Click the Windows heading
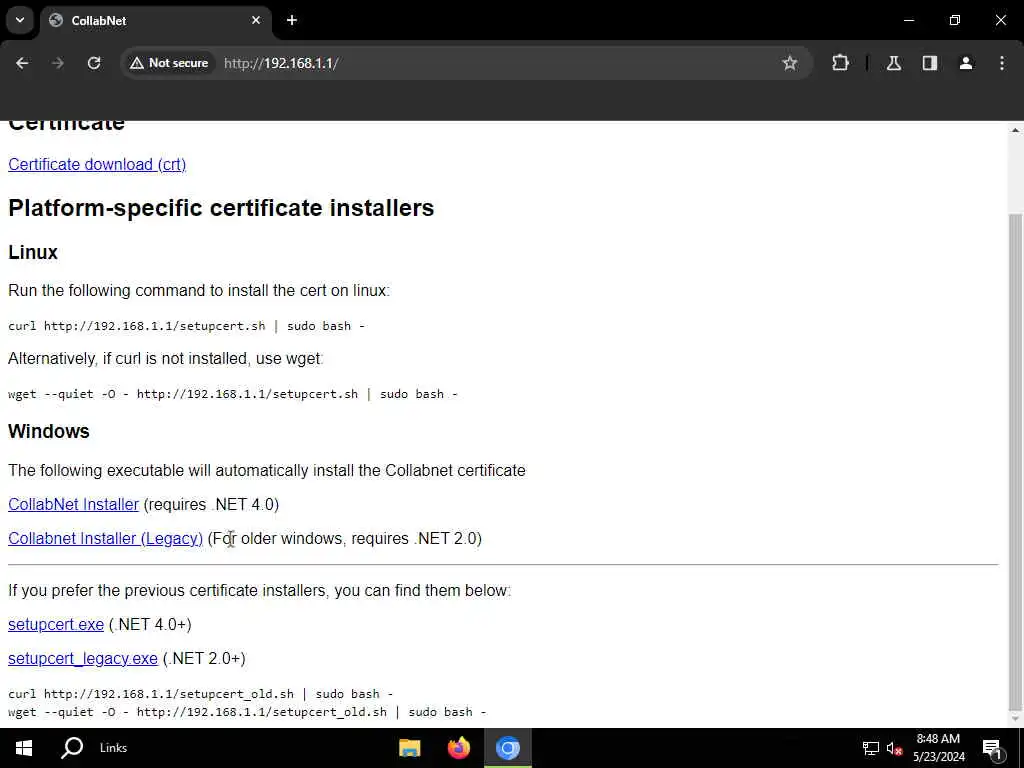This screenshot has width=1024, height=768. [x=49, y=431]
